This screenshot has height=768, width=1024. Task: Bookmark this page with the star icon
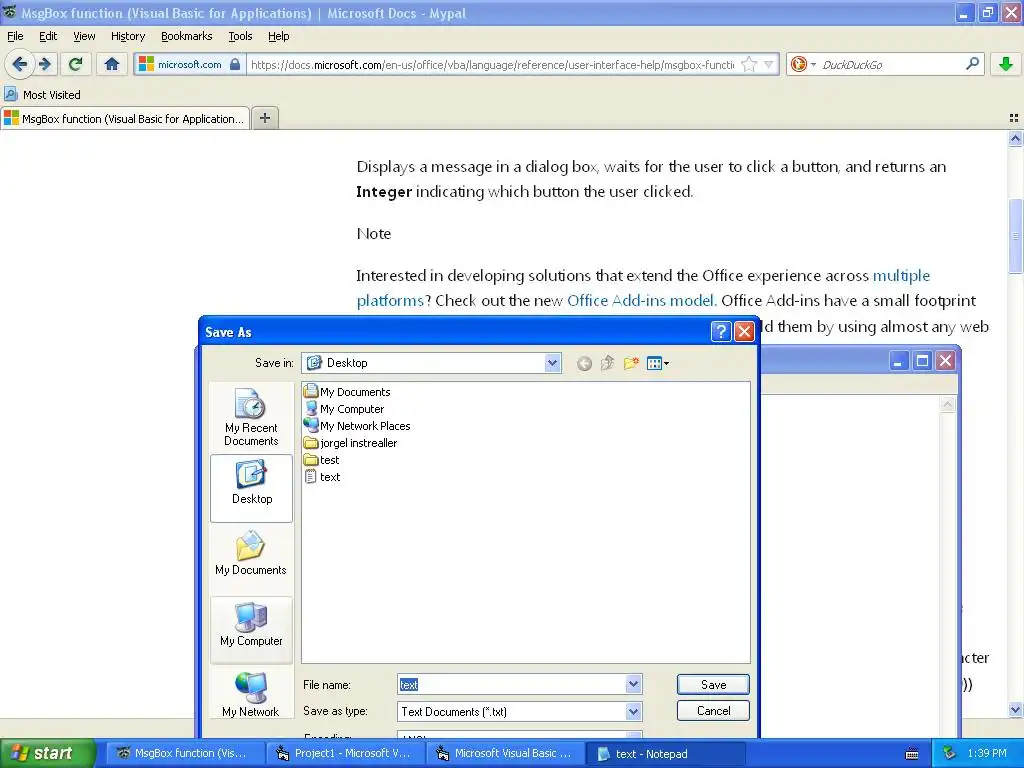pyautogui.click(x=749, y=64)
